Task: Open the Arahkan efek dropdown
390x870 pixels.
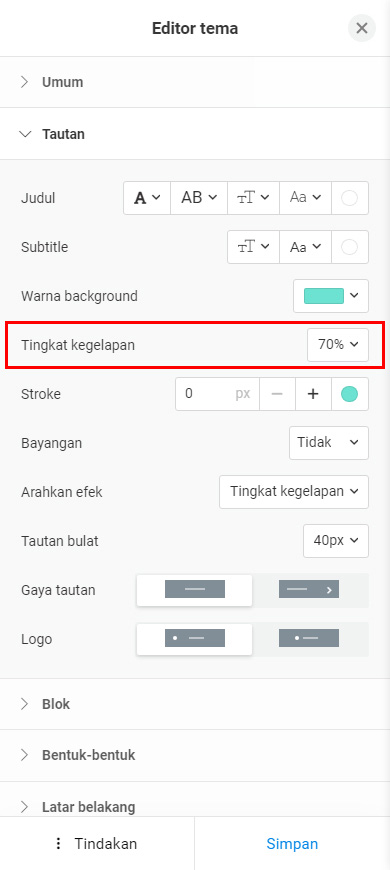Action: coord(294,492)
